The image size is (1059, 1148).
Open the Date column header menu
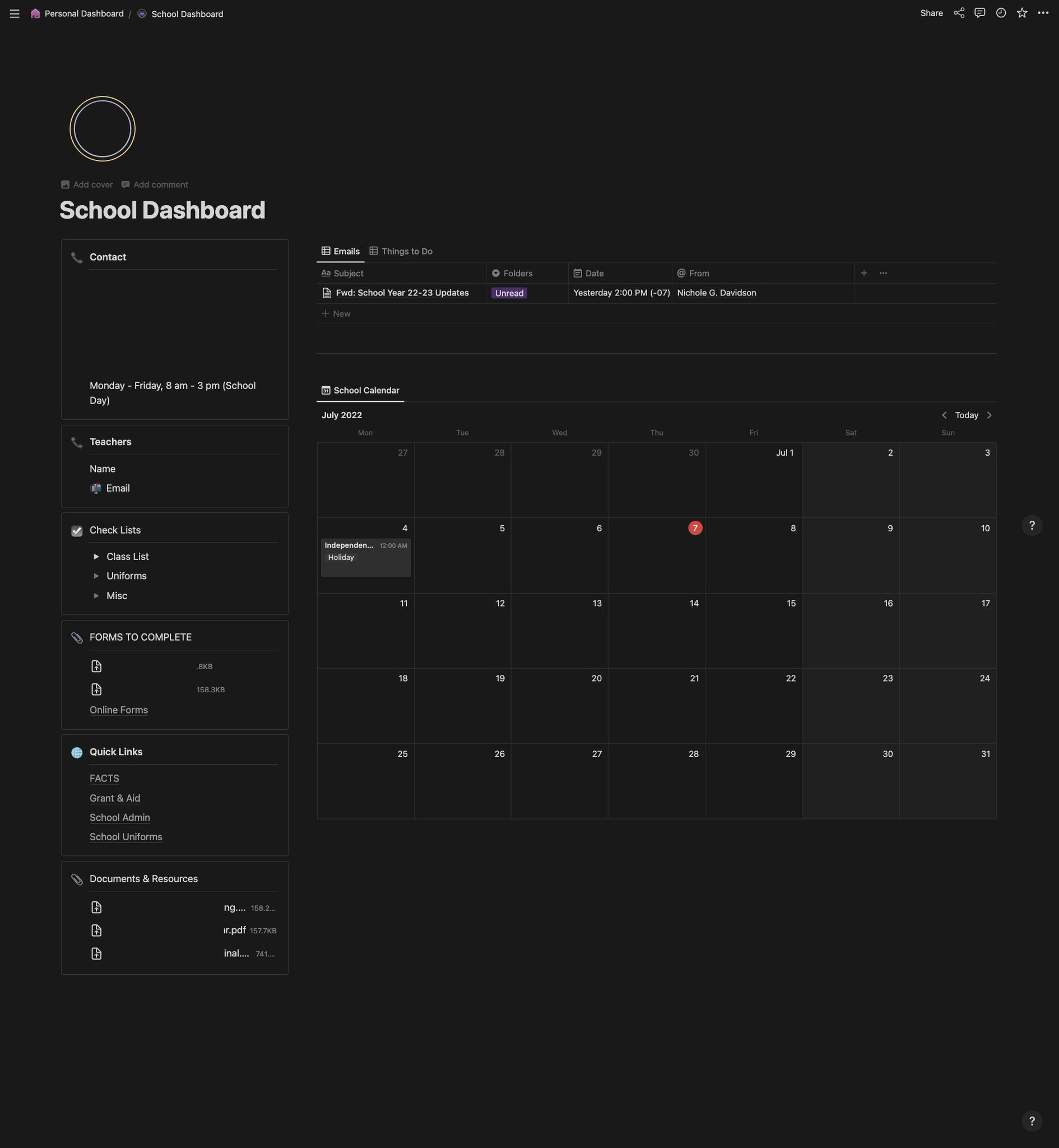pos(620,274)
